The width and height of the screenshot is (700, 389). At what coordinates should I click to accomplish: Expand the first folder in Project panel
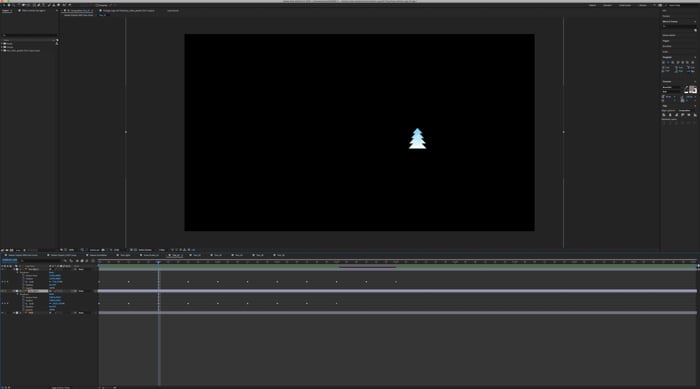(2, 43)
